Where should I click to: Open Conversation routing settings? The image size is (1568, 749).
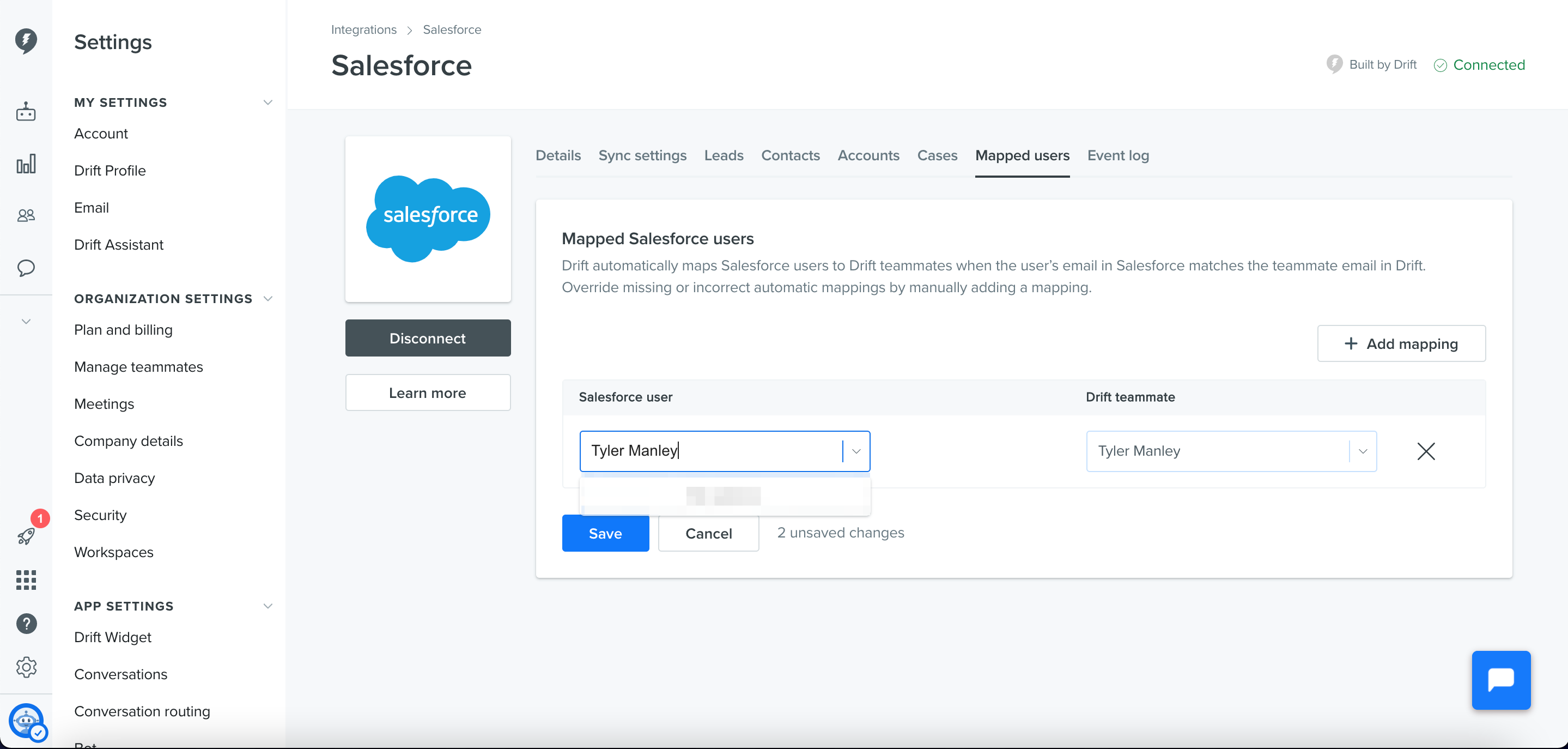(142, 711)
